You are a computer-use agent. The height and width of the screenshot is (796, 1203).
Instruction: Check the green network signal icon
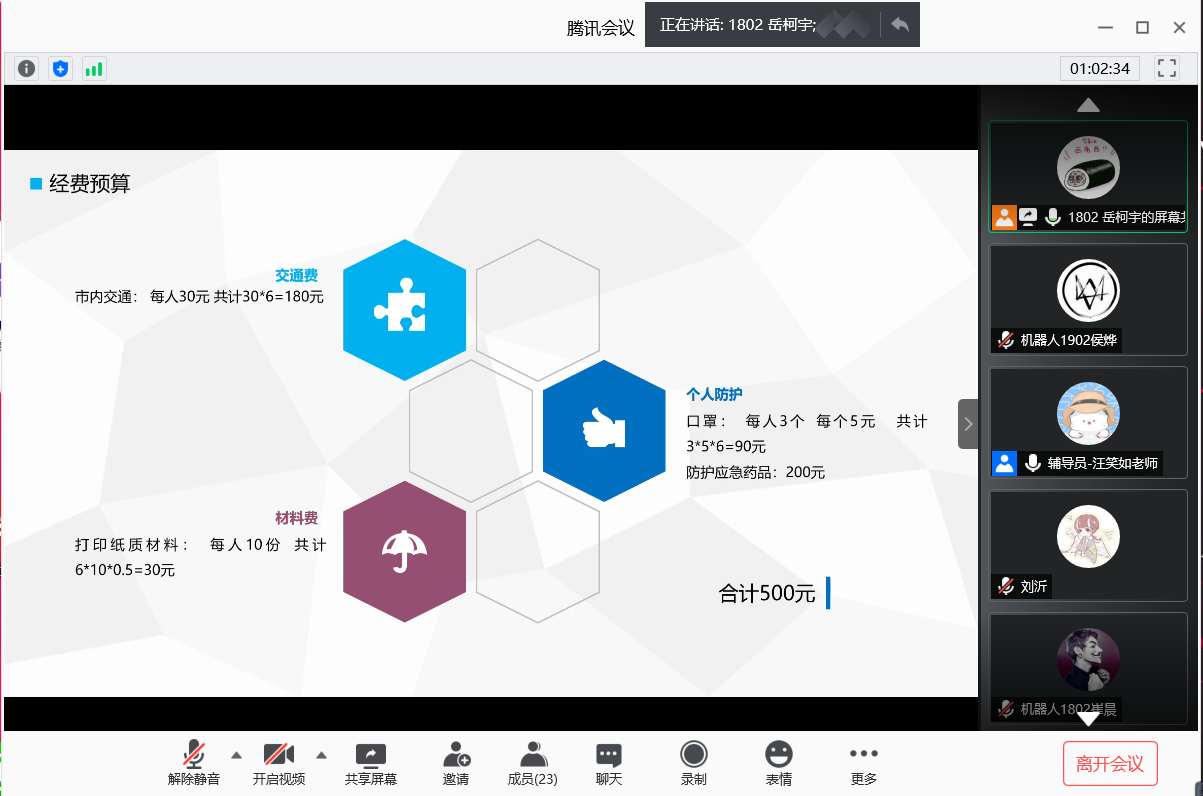tap(94, 69)
